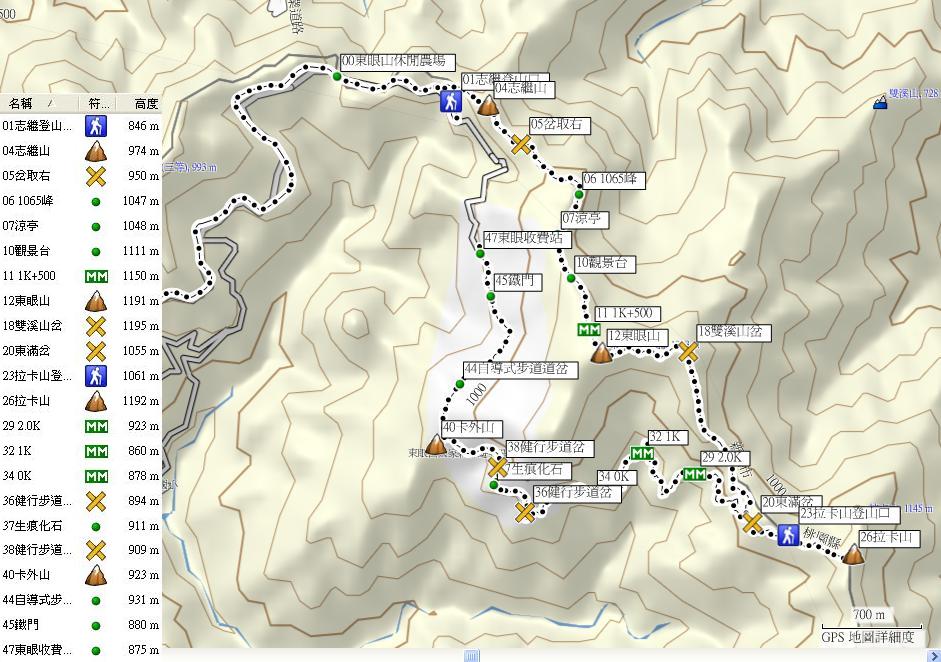Select the blue hiker icon at 23拉卡山登山口 on map
The image size is (941, 662).
pos(789,535)
